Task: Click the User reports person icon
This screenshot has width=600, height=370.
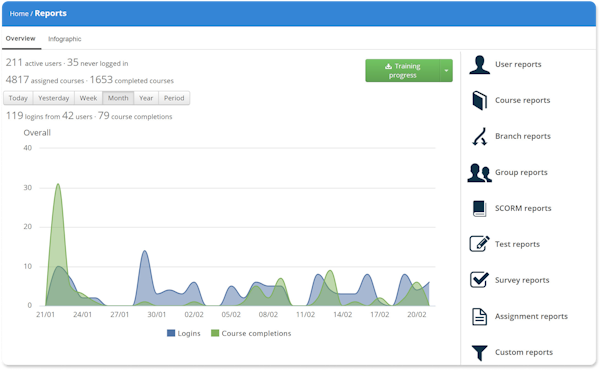Action: pos(479,65)
